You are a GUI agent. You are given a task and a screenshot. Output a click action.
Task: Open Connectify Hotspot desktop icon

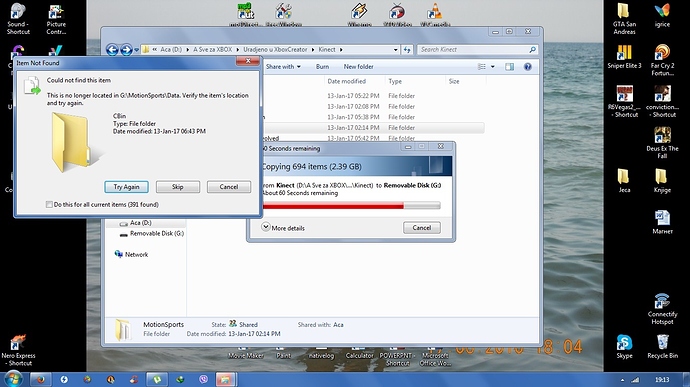(662, 309)
